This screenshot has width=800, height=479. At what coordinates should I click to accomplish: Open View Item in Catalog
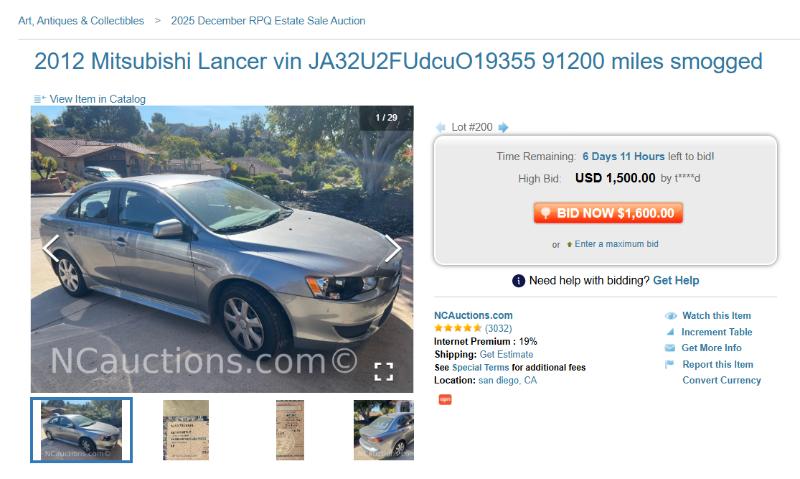[x=97, y=99]
